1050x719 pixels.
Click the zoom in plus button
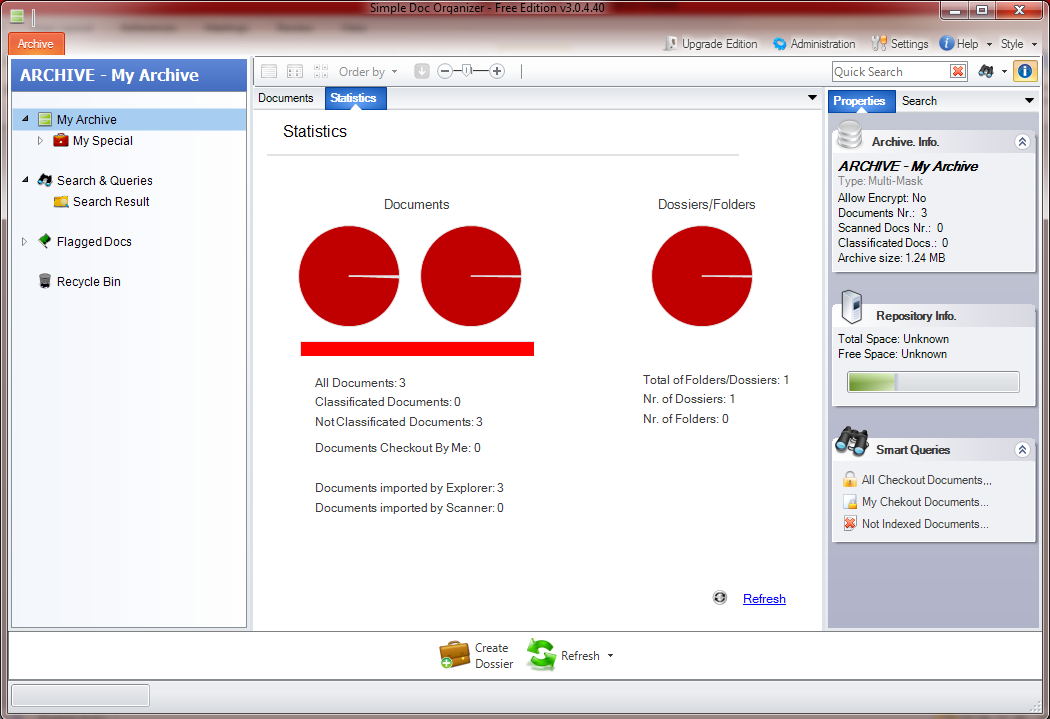[497, 71]
